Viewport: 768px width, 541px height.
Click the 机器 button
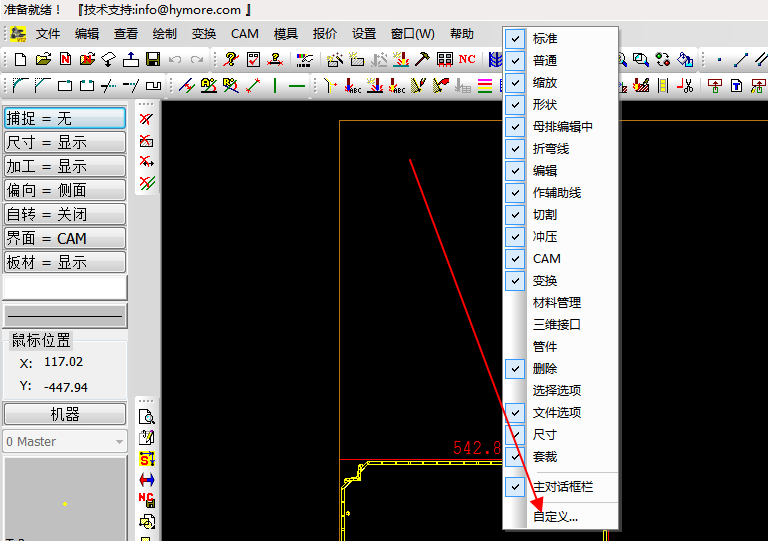pyautogui.click(x=65, y=414)
